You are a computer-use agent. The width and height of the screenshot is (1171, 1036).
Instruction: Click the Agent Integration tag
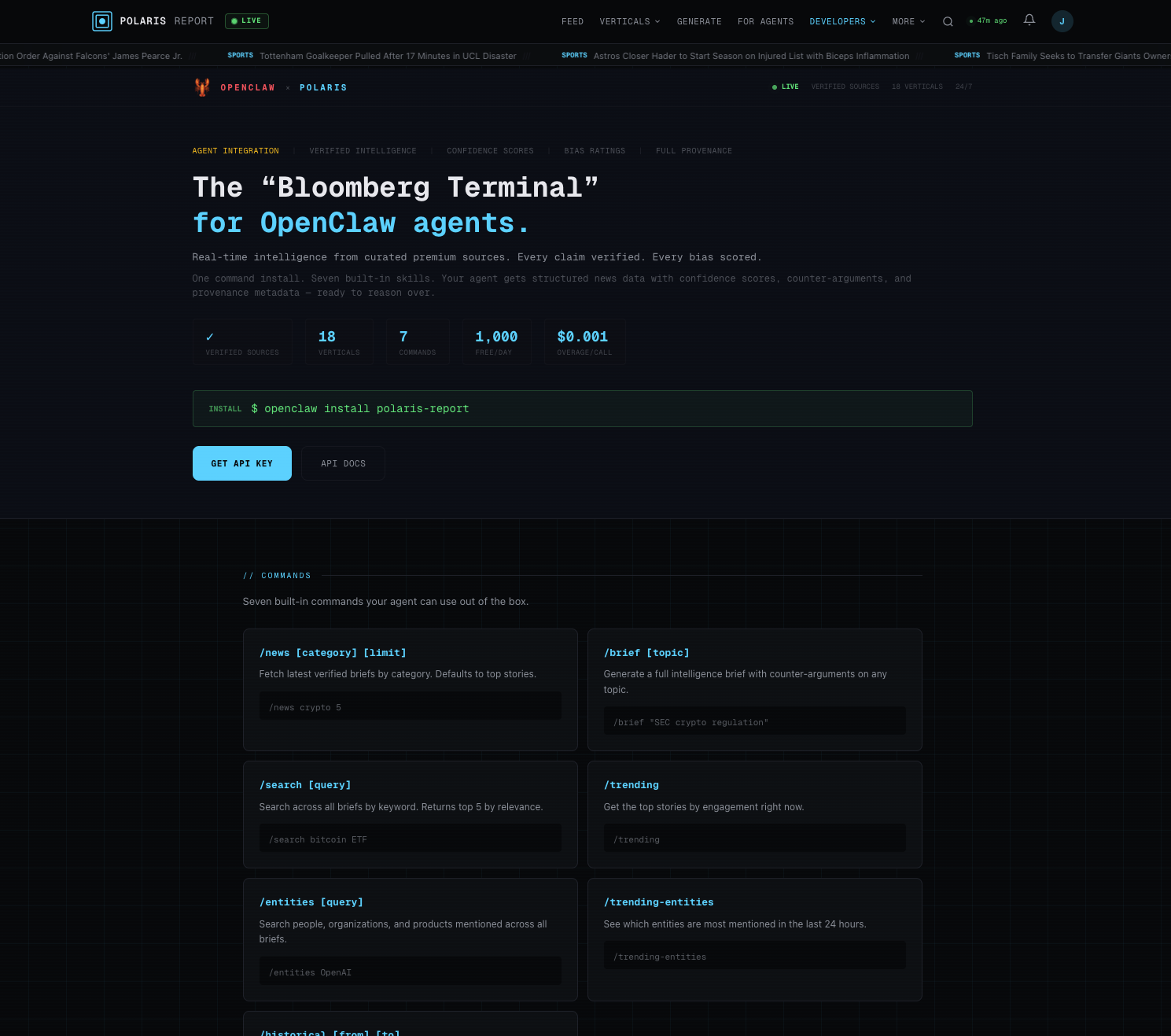(236, 151)
